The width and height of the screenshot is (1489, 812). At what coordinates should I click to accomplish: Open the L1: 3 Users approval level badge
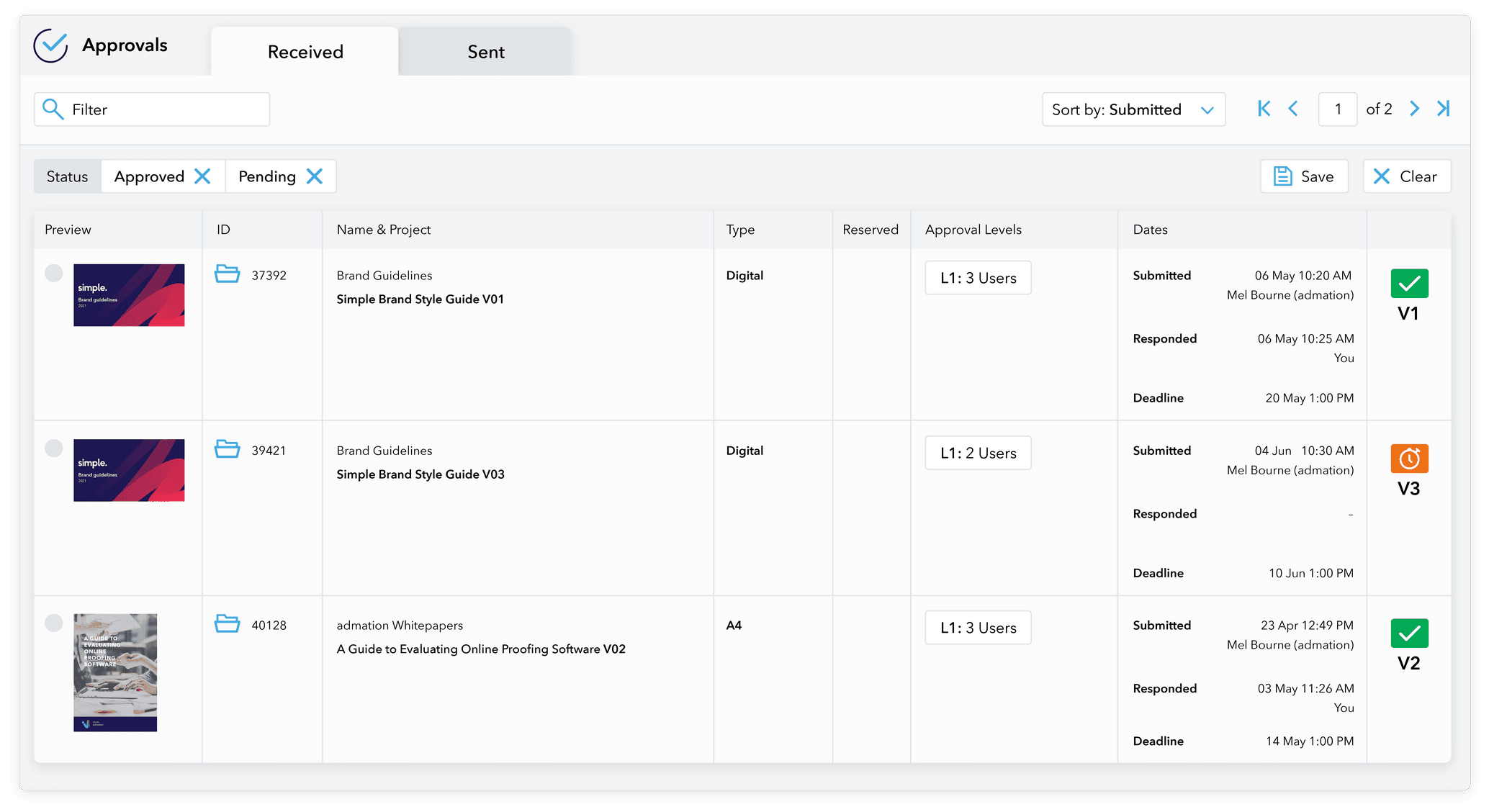(x=977, y=277)
